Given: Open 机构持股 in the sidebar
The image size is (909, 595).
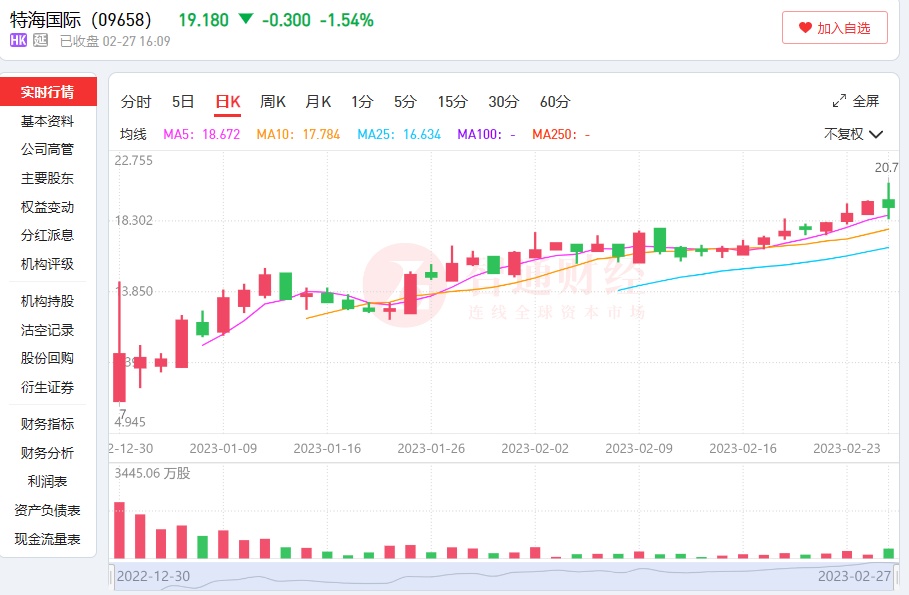Looking at the screenshot, I should click(48, 301).
